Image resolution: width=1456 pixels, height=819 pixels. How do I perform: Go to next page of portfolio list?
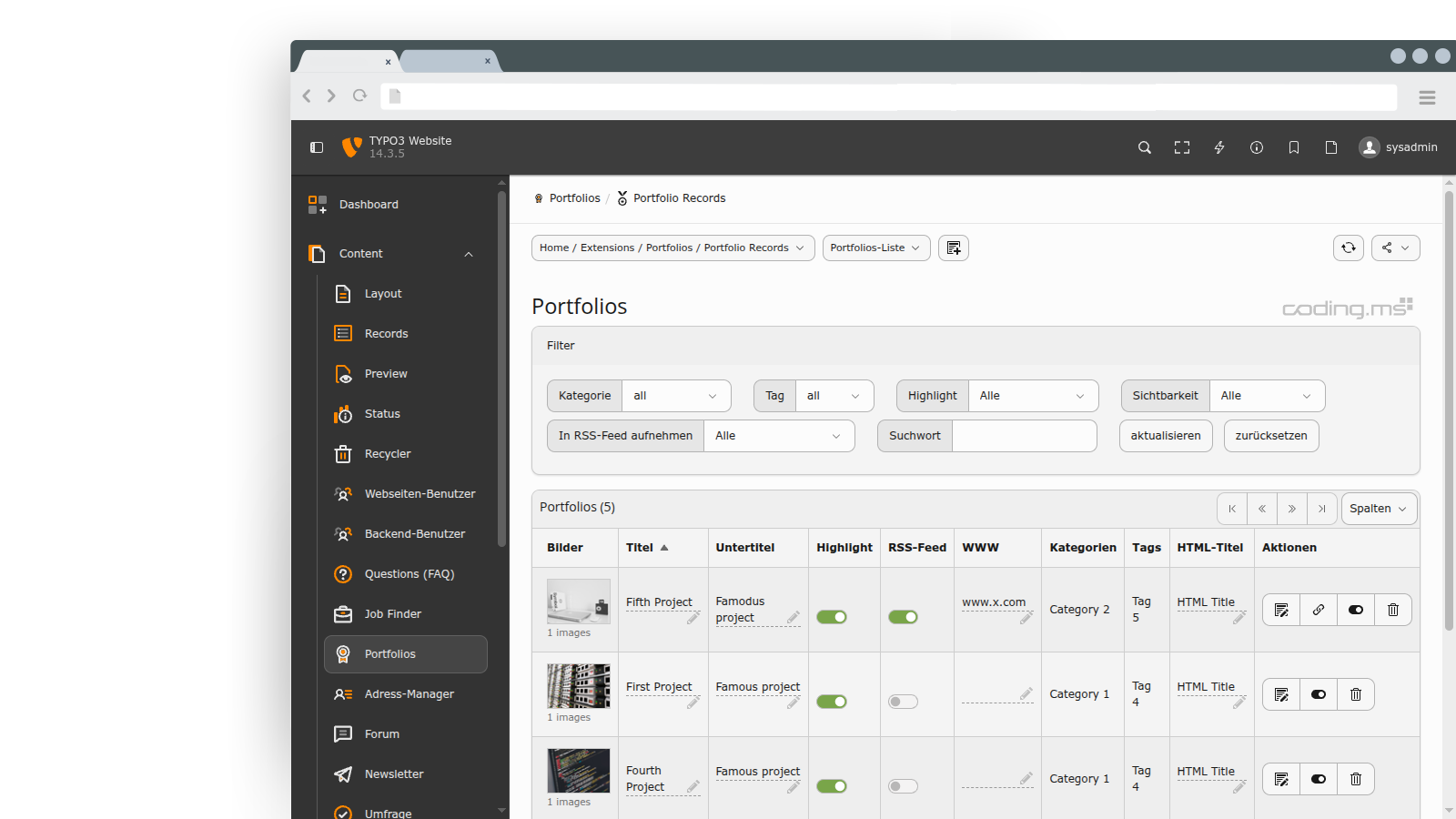[x=1292, y=509]
